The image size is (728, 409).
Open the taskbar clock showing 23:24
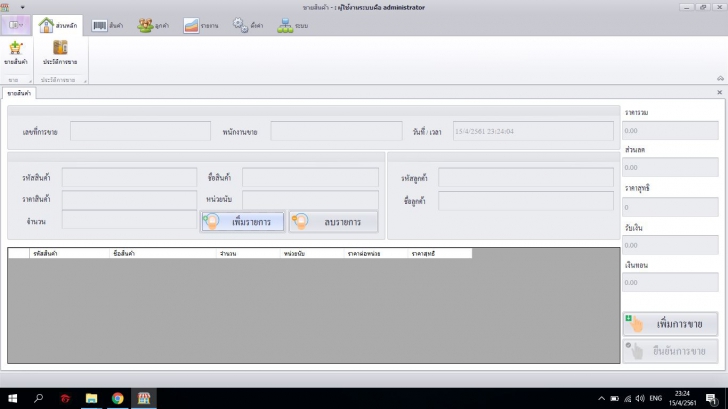(x=682, y=398)
